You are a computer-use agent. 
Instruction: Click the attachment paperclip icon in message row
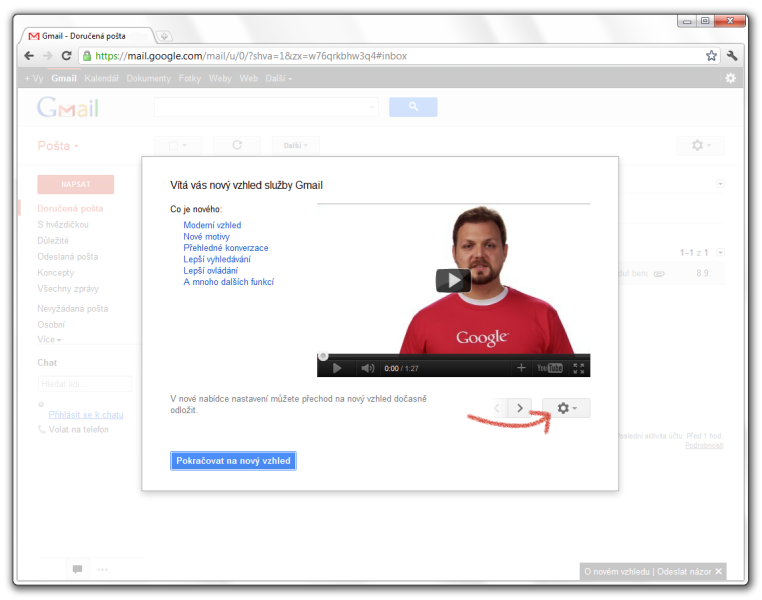click(659, 274)
